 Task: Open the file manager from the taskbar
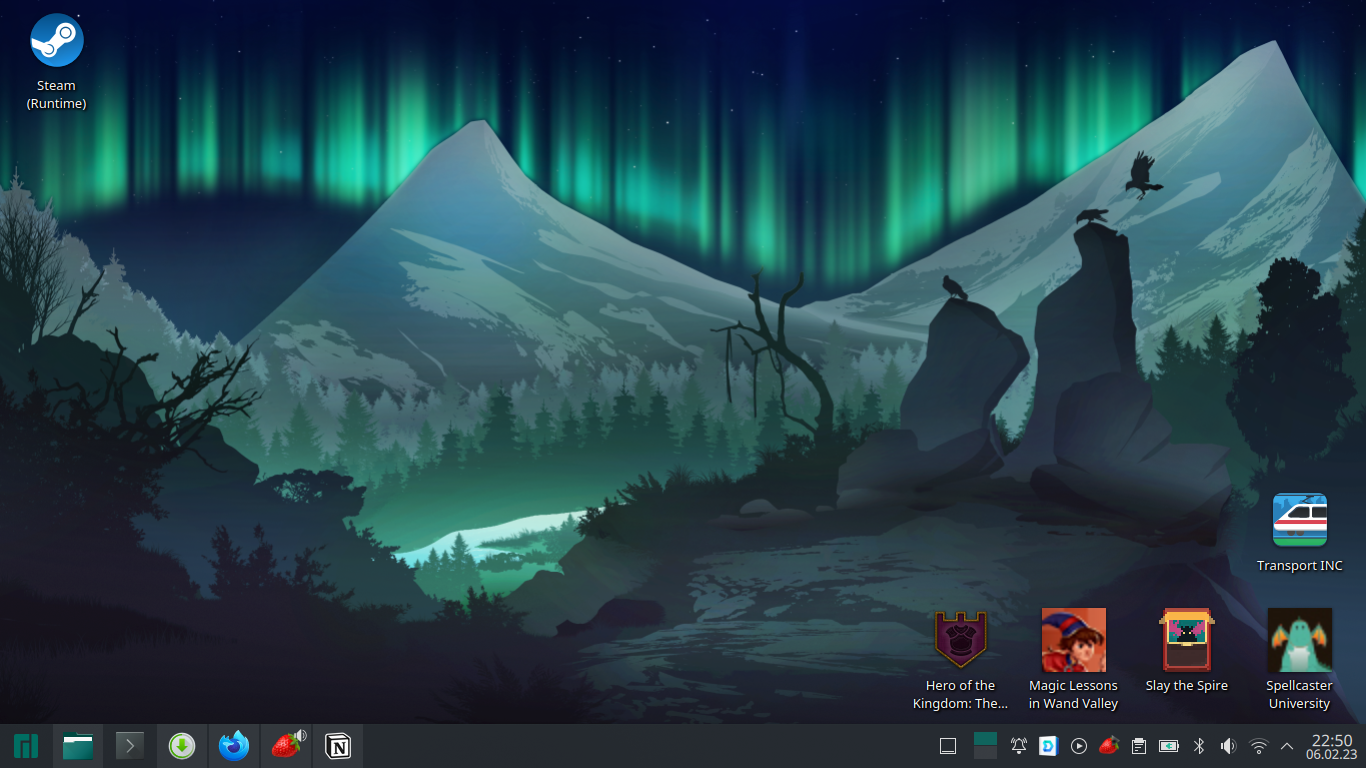78,746
